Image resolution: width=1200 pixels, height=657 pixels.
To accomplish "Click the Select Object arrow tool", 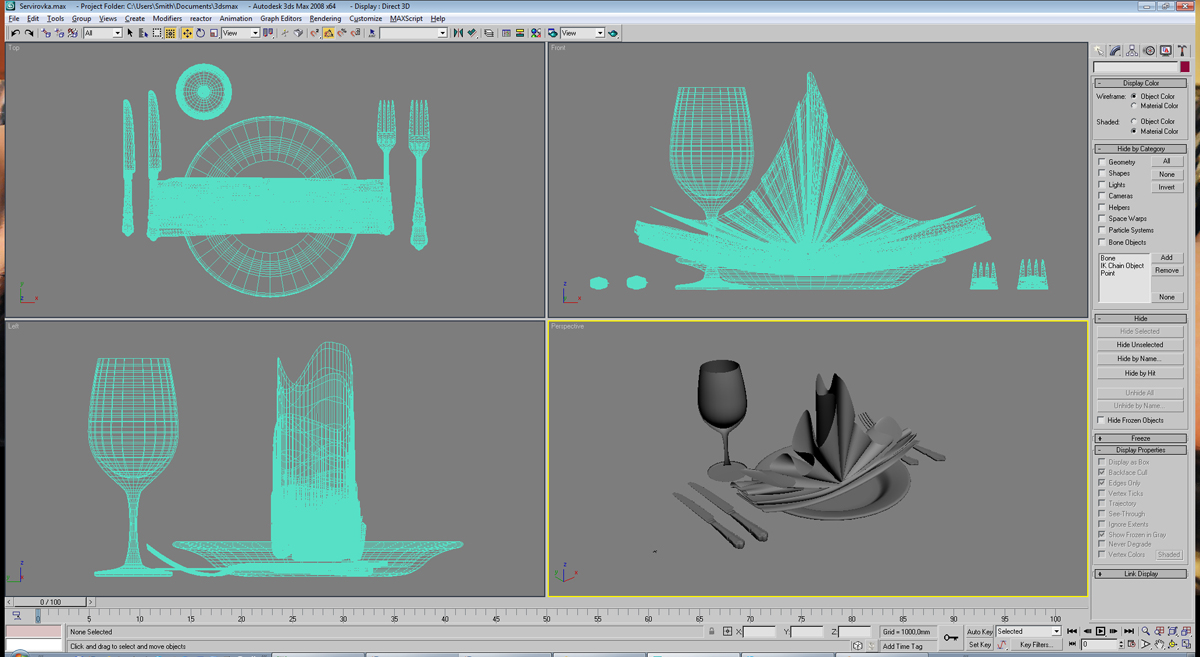I will click(130, 33).
